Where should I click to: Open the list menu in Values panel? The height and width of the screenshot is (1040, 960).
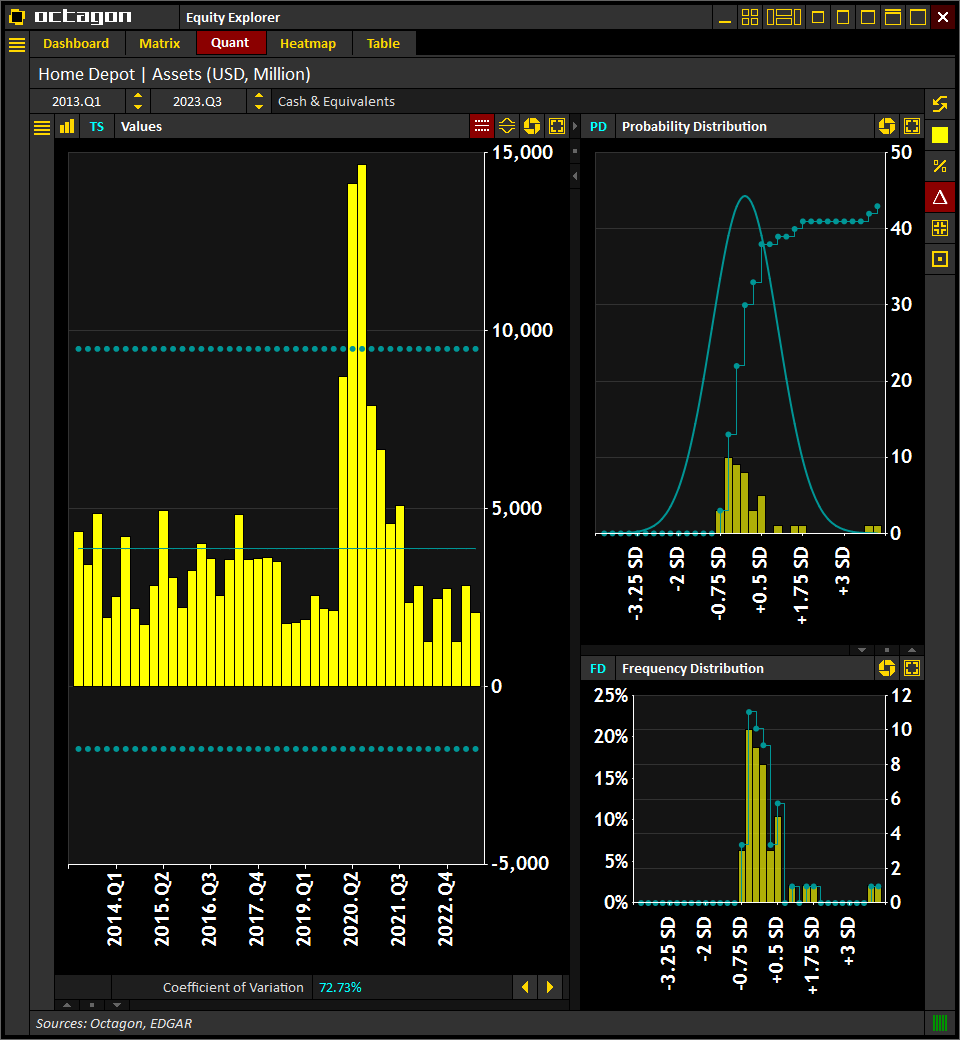pos(42,127)
